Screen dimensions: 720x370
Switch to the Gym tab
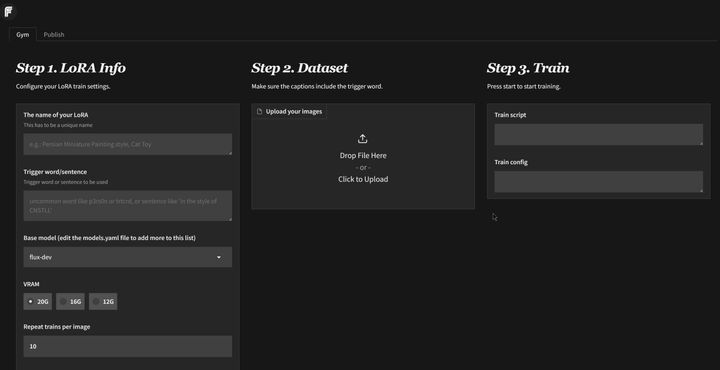click(22, 34)
